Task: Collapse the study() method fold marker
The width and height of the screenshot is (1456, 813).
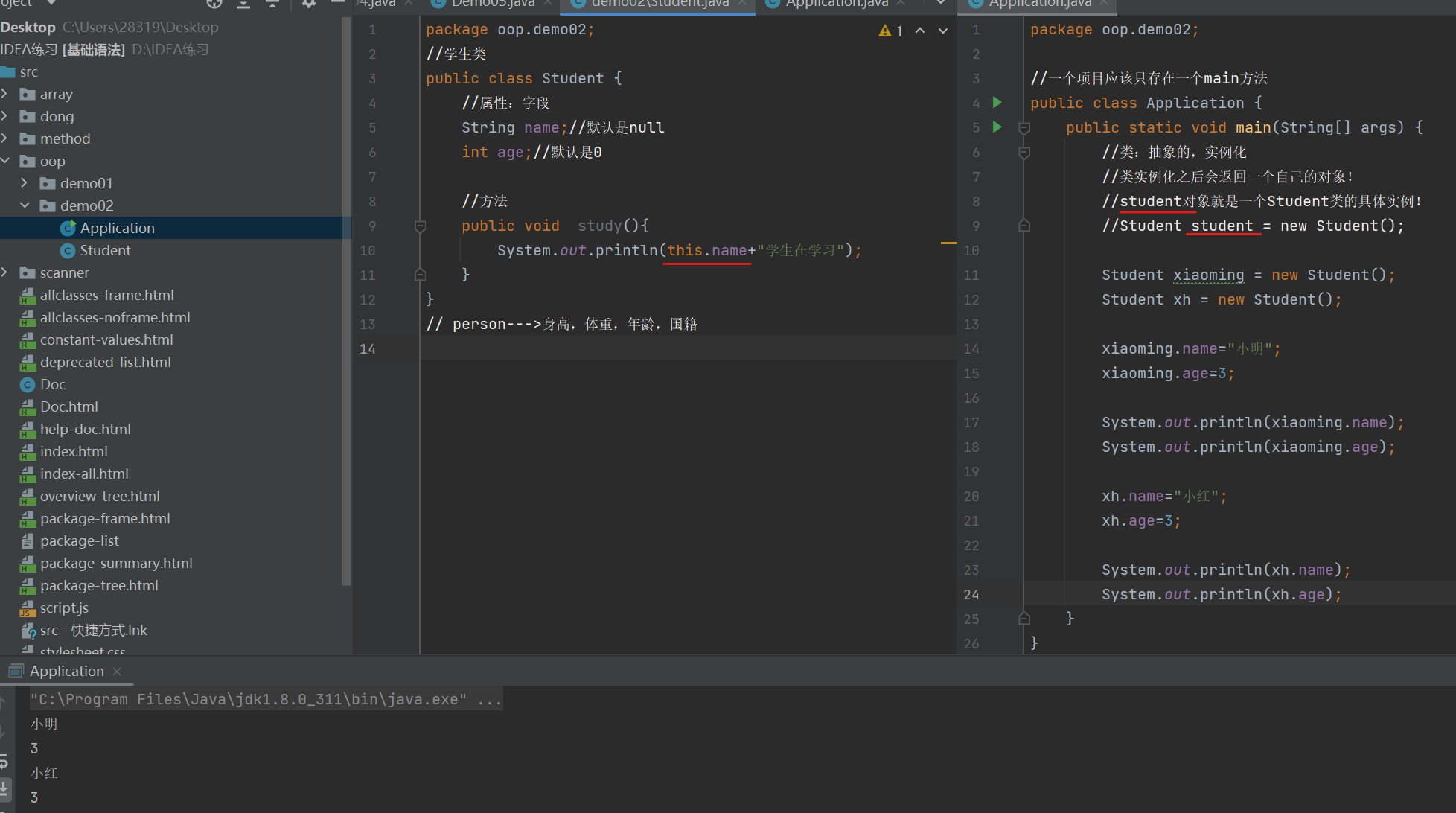Action: 420,226
